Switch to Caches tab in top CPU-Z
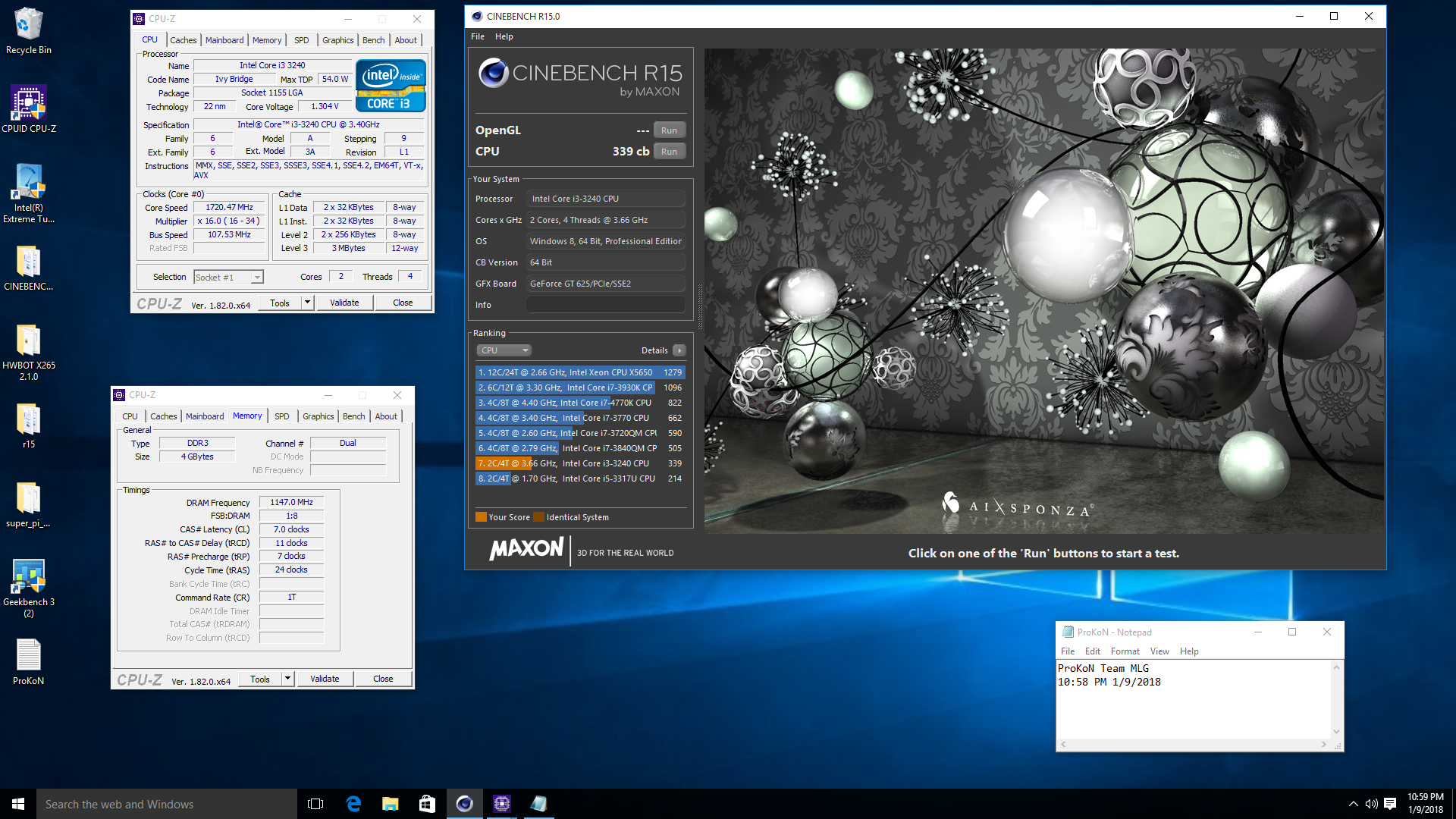Image resolution: width=1456 pixels, height=819 pixels. point(184,40)
